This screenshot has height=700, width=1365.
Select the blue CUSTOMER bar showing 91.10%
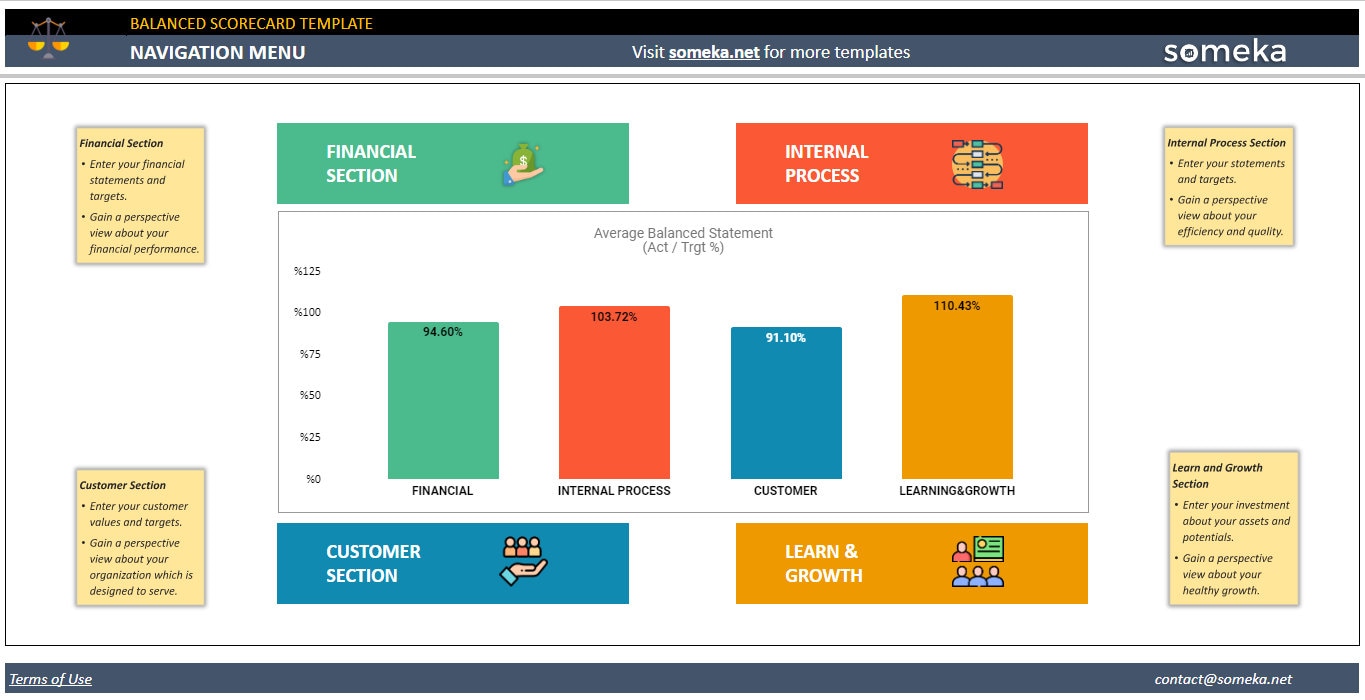[x=786, y=403]
